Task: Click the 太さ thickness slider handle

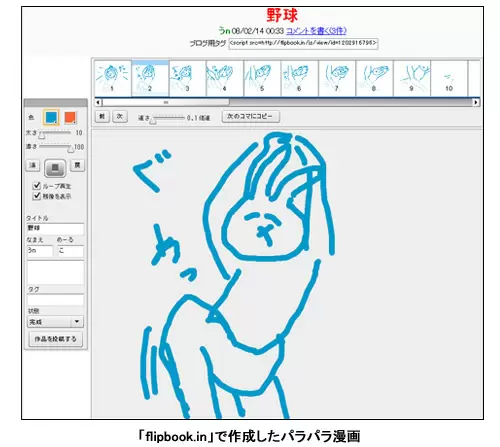Action: pos(42,135)
